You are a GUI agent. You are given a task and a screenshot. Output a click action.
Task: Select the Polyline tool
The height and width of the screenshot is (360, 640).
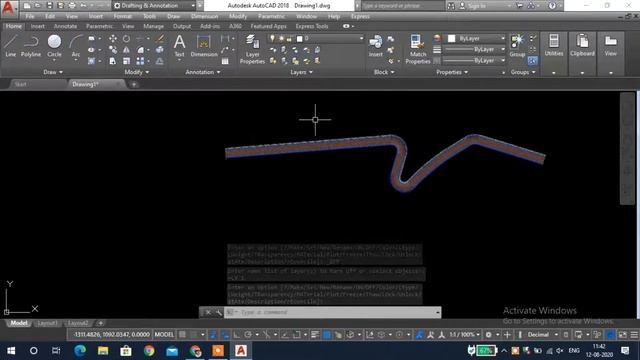tap(31, 46)
